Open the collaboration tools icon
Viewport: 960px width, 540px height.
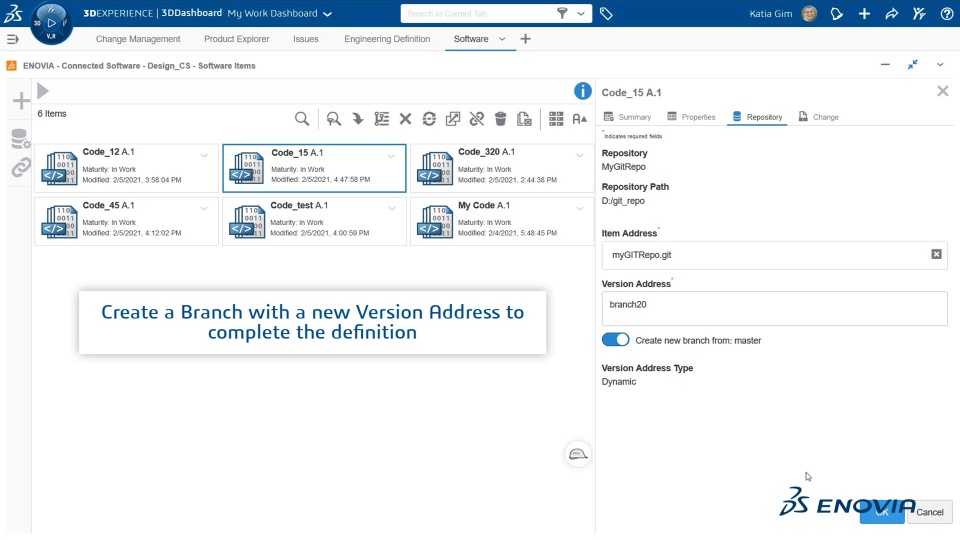click(919, 13)
